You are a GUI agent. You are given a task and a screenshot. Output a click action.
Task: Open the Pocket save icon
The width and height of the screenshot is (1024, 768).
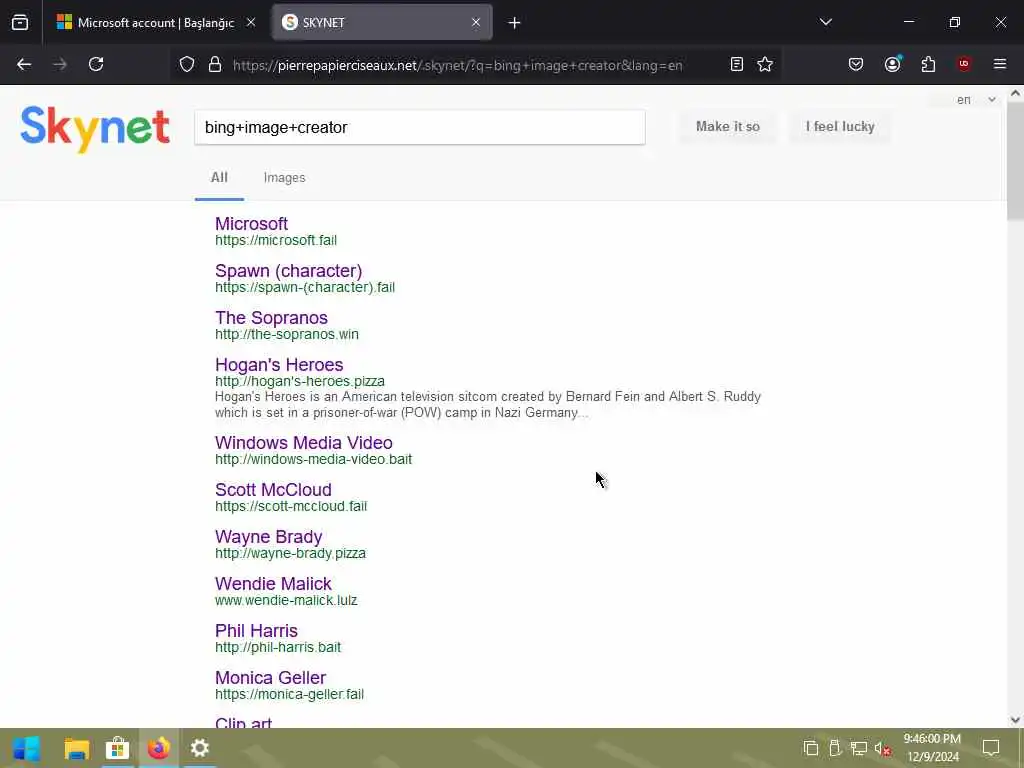856,64
